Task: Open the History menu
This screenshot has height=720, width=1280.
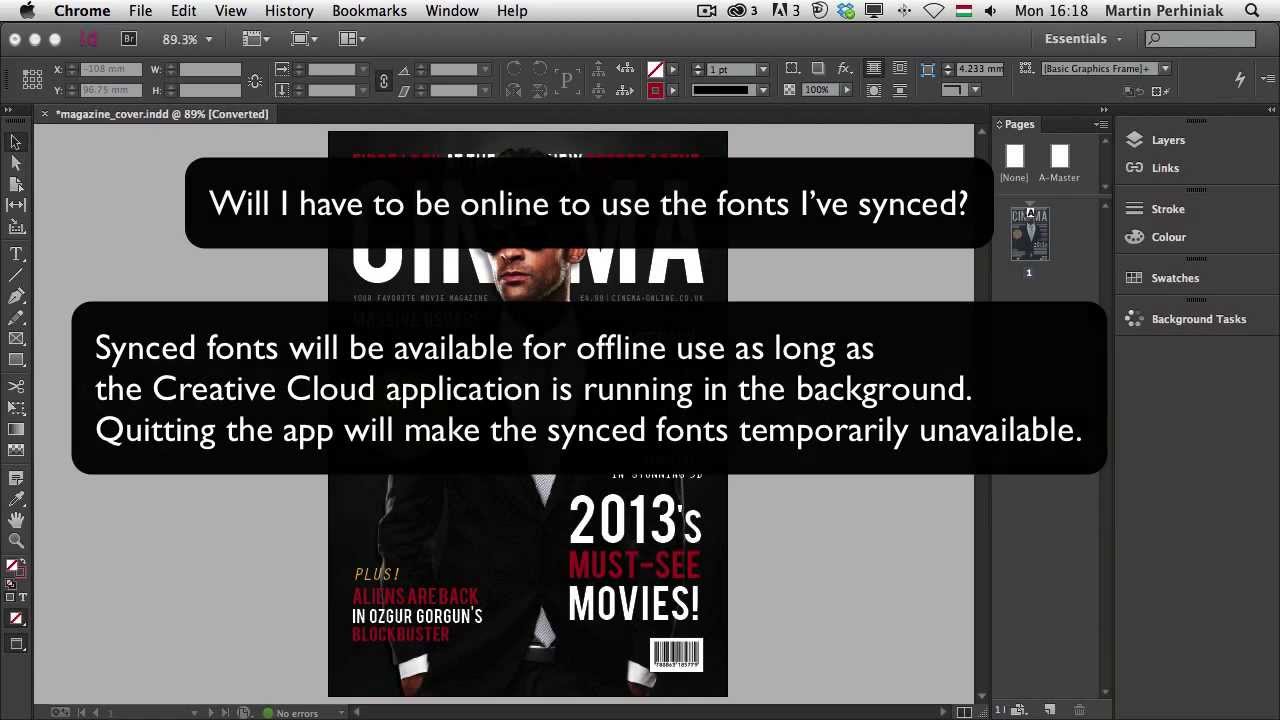Action: coord(289,11)
